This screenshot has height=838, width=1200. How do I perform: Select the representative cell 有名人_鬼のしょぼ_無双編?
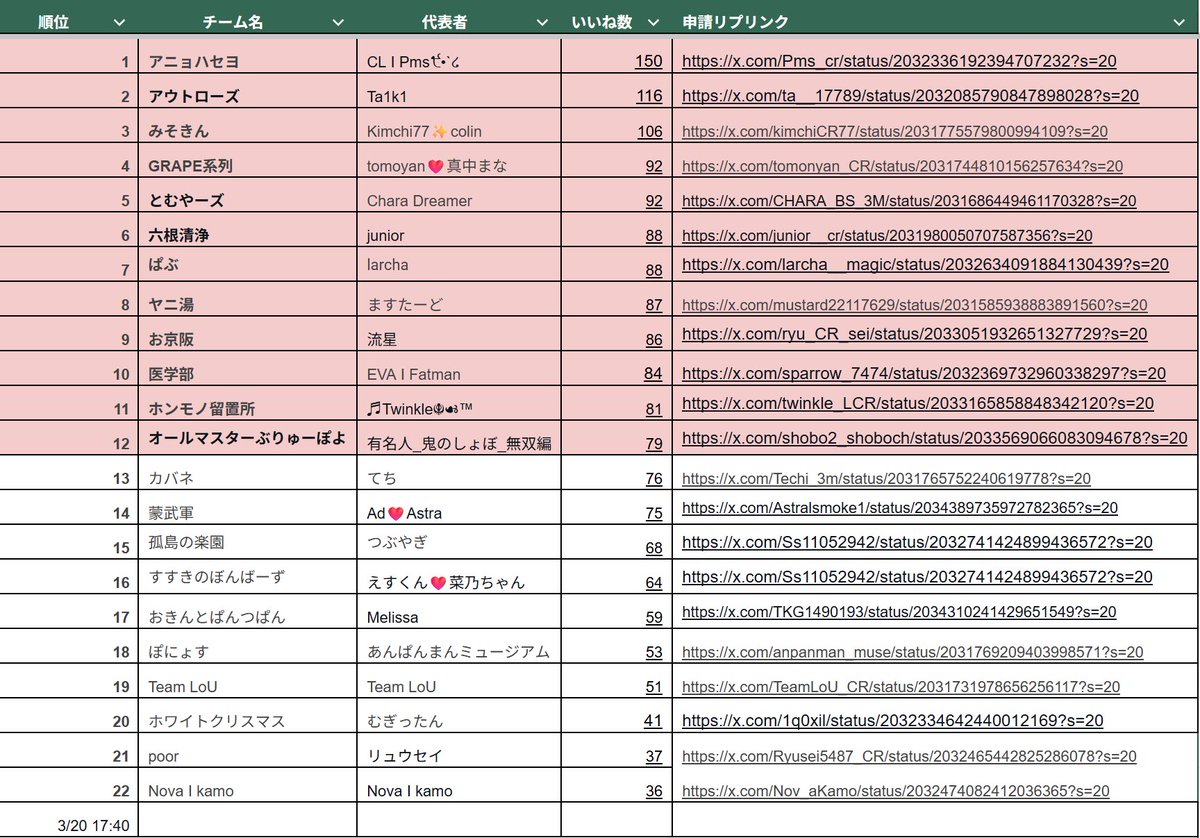pos(459,438)
